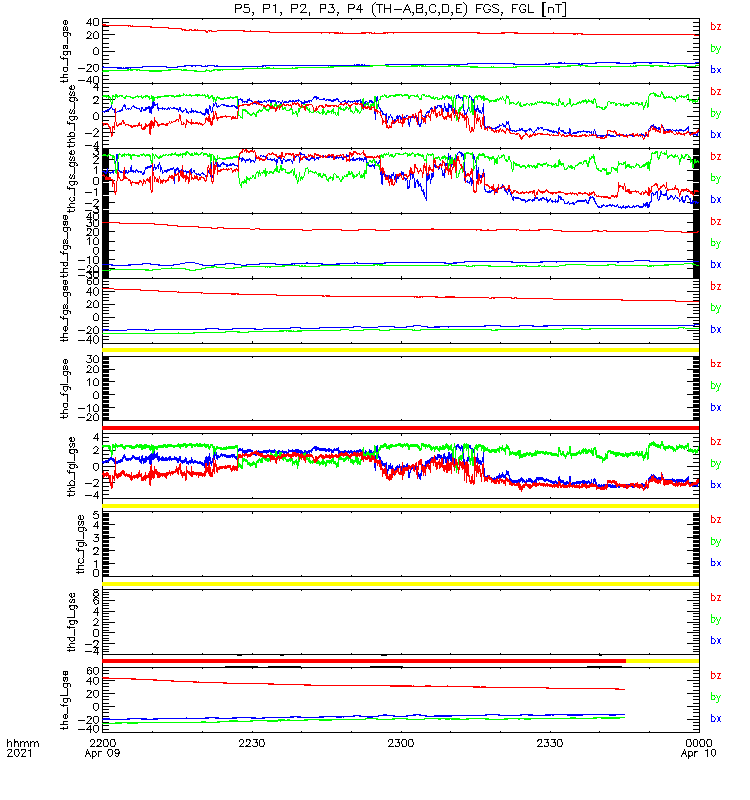
Task: Click the the_fgl_gse axis label
Action: [x=65, y=700]
